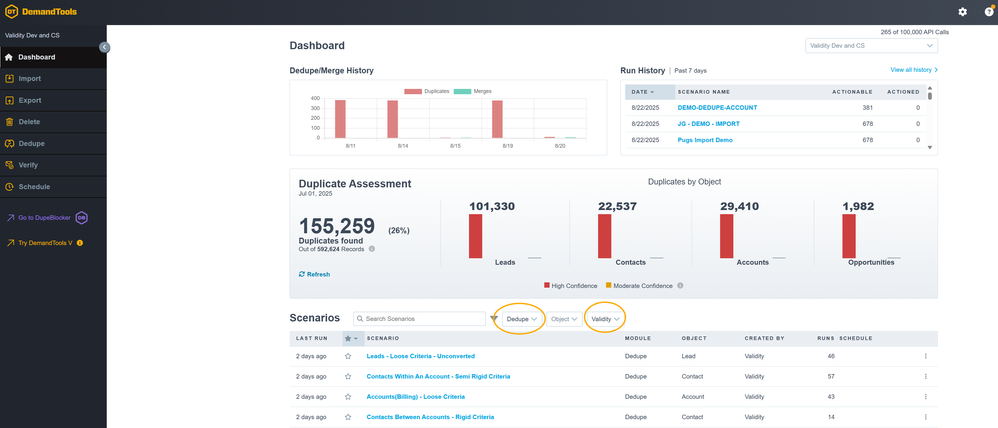Click info icon beside Moderate Confidence
The image size is (998, 428).
[x=680, y=286]
